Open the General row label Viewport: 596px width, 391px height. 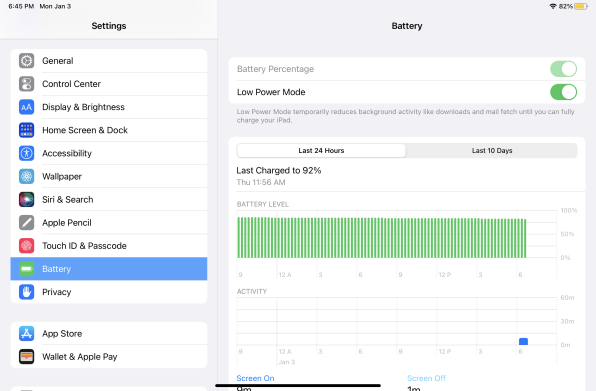[58, 61]
